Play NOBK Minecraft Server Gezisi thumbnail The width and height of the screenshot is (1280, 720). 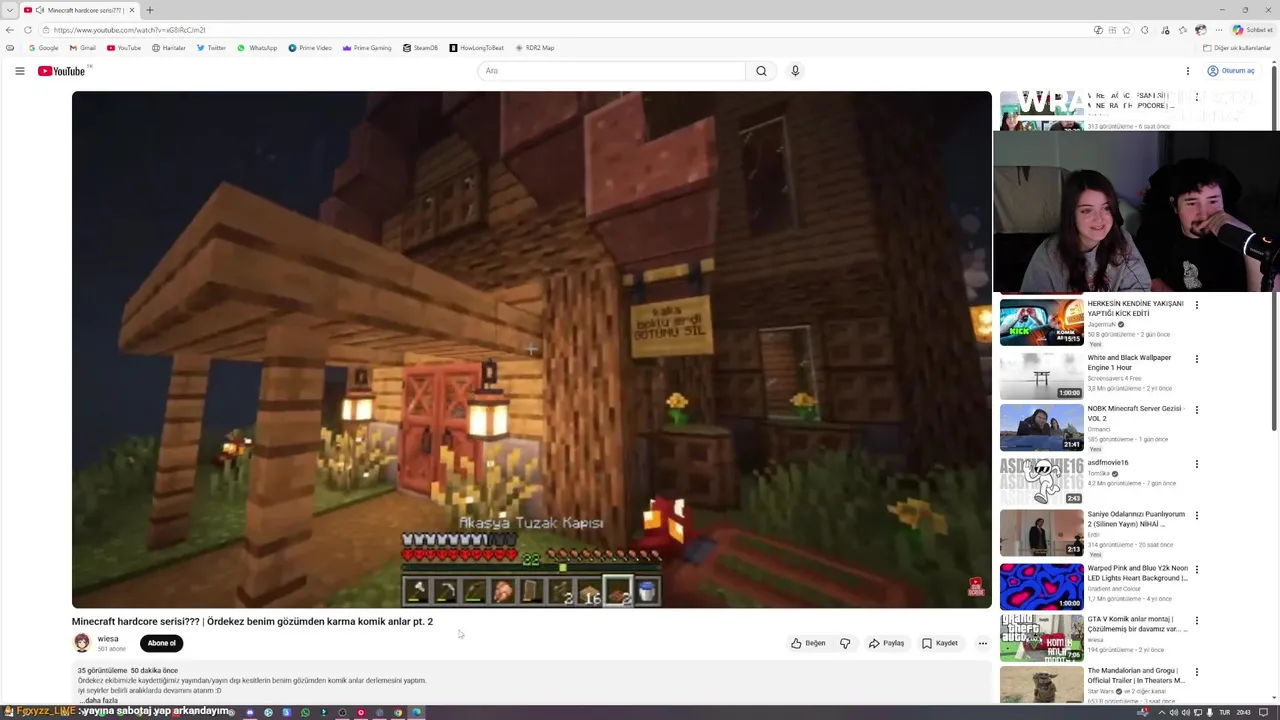pos(1041,427)
